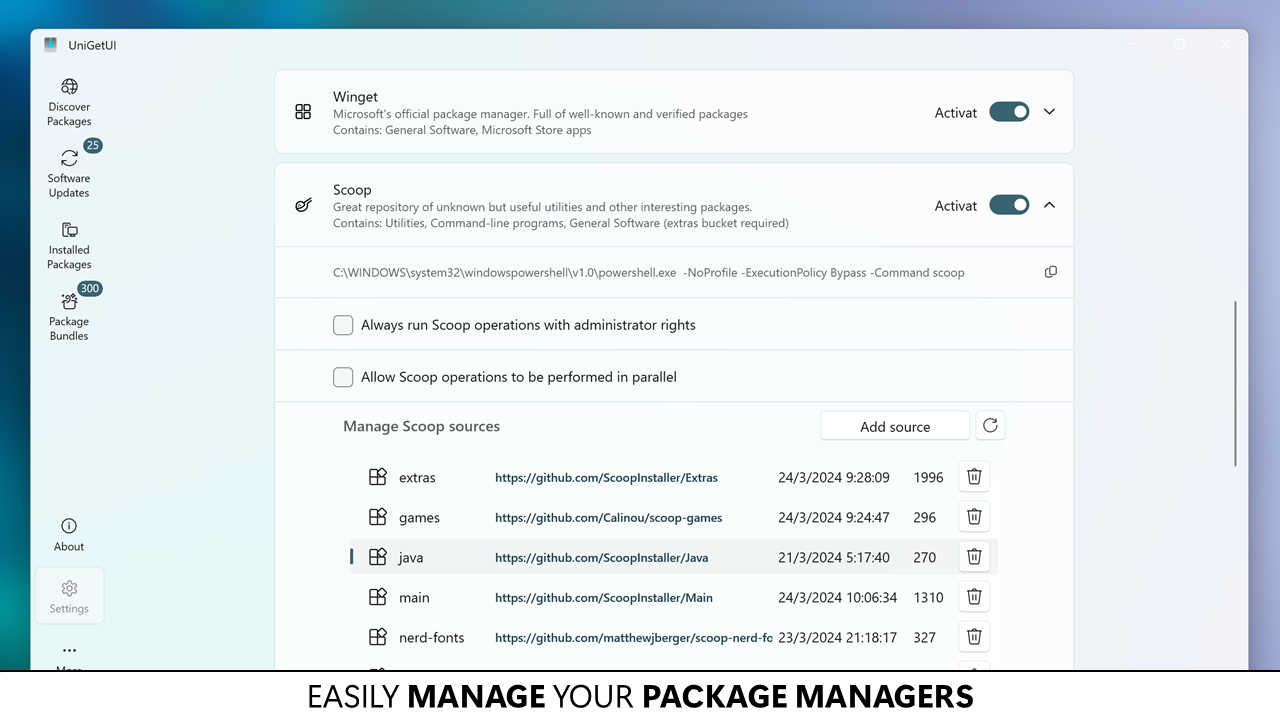Open the ScoopInstaller Extras GitHub link
Screen dimensions: 1280x720
606,477
